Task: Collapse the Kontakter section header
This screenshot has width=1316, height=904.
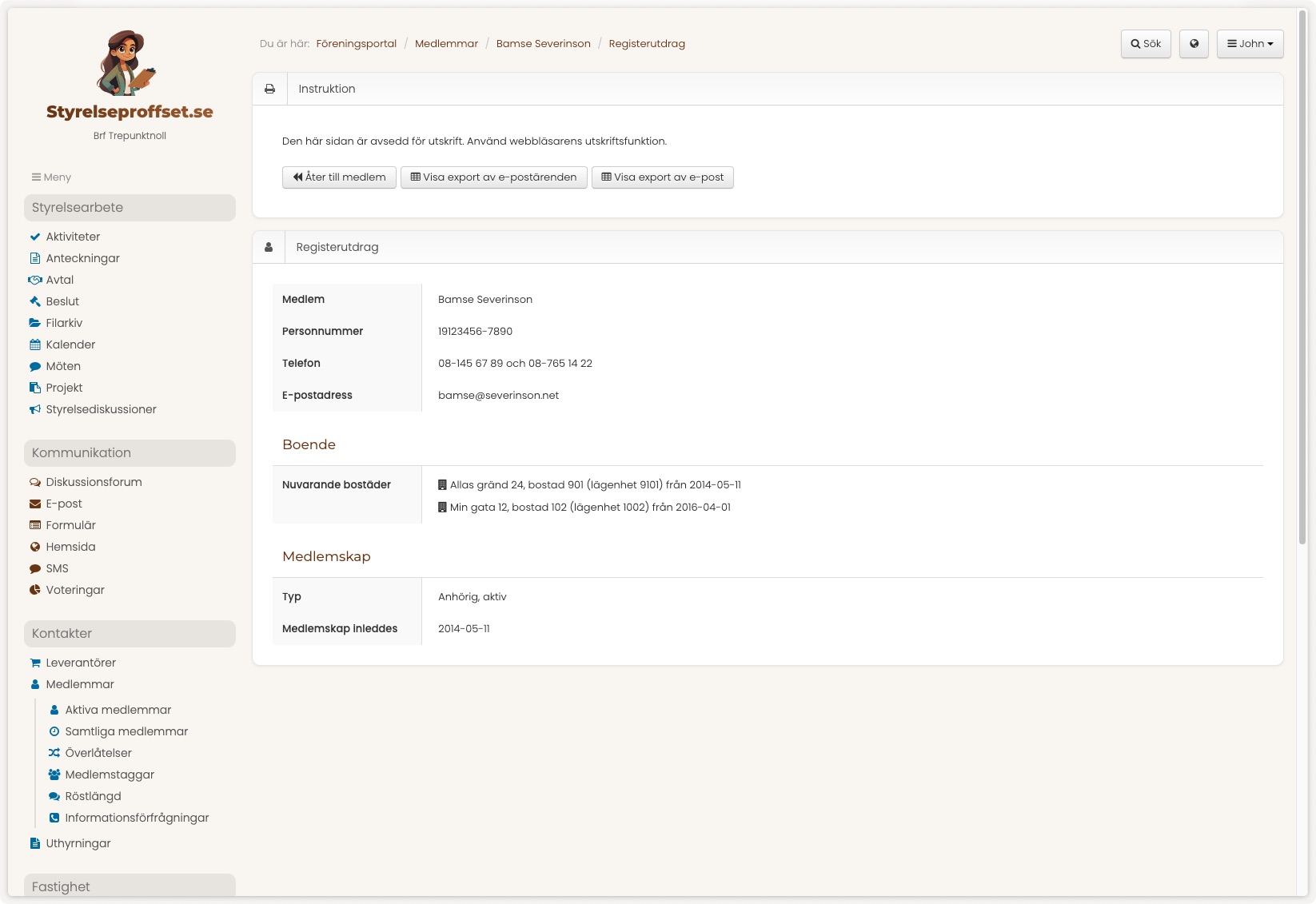Action: click(130, 634)
